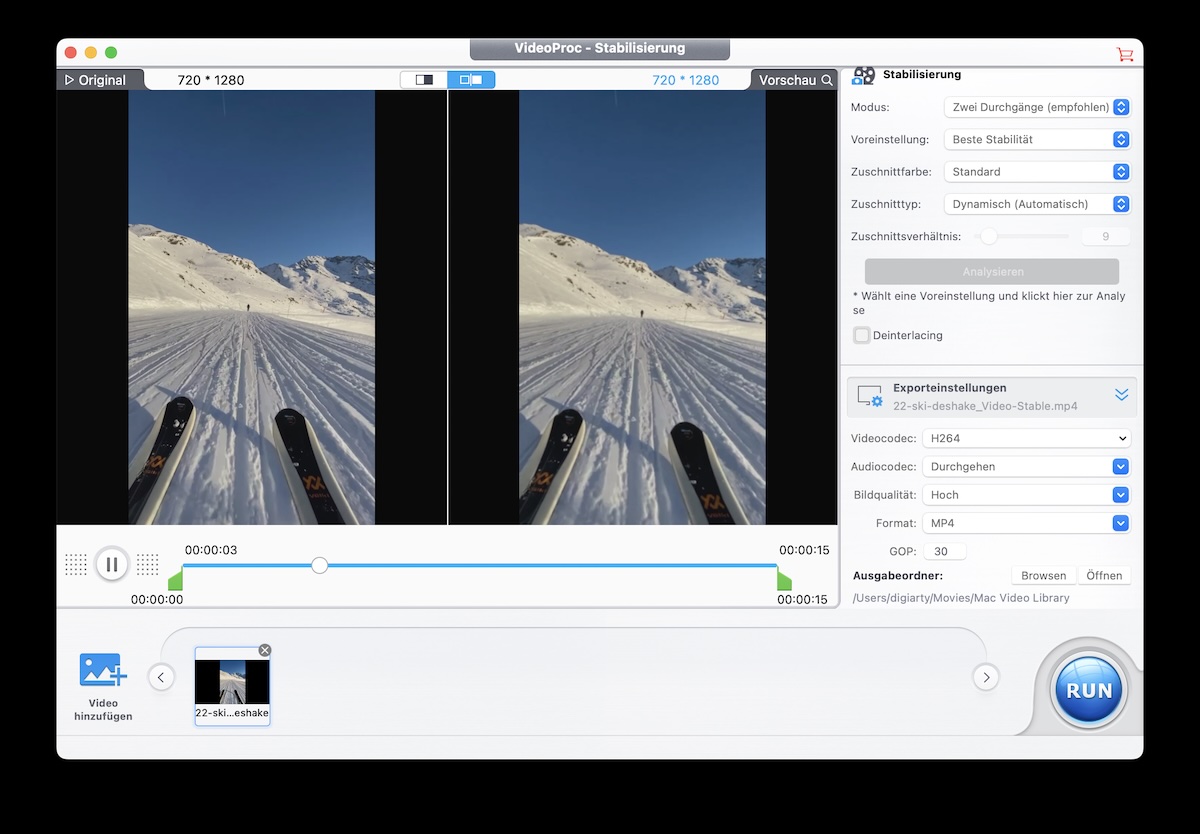Select side-by-side split view mode
Screen dimensions: 1200x834
coord(471,80)
